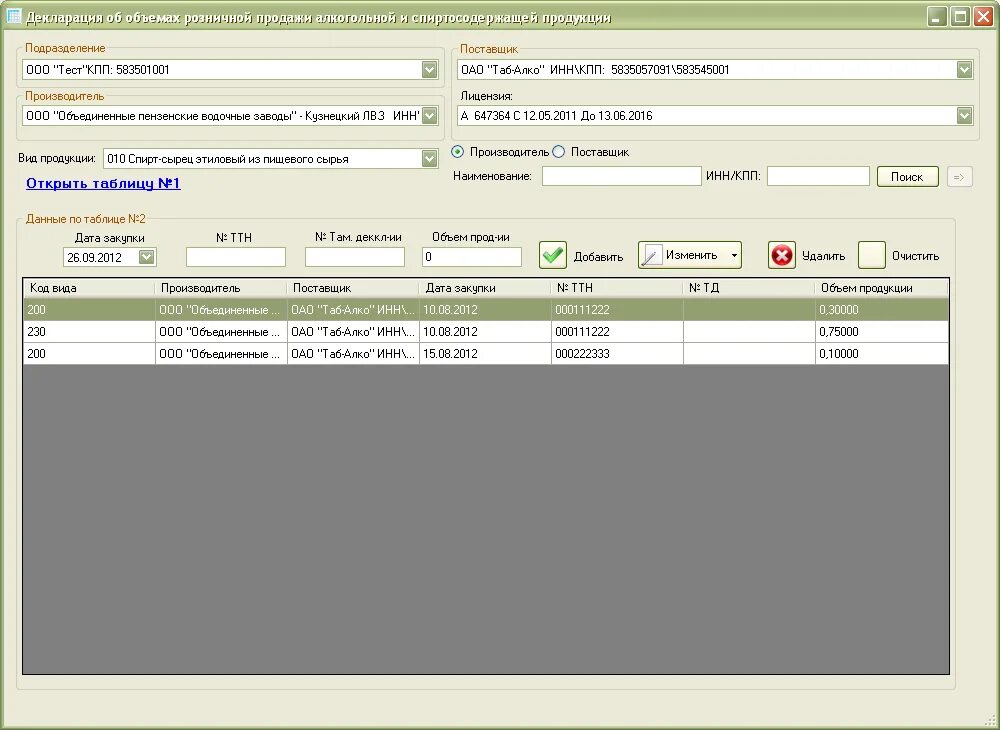The height and width of the screenshot is (730, 1000).
Task: Open the Изменить button's dropdown arrow
Action: coord(734,255)
